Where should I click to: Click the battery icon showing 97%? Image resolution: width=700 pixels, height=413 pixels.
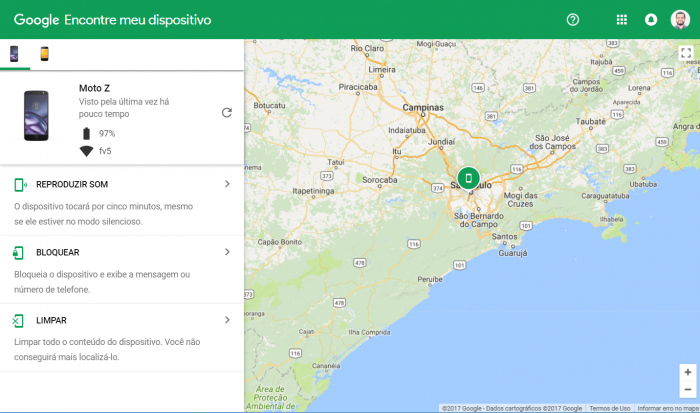87,133
